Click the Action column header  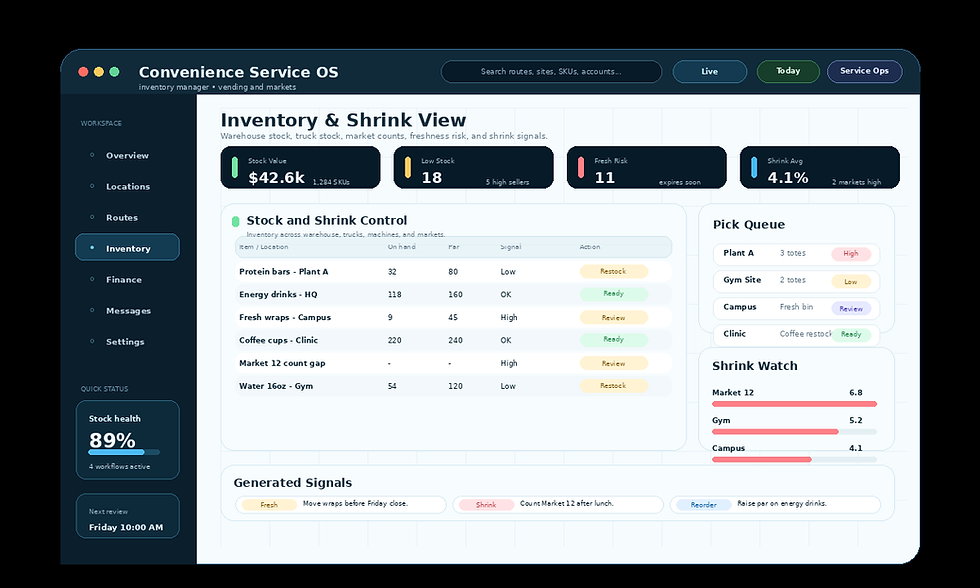(x=589, y=247)
